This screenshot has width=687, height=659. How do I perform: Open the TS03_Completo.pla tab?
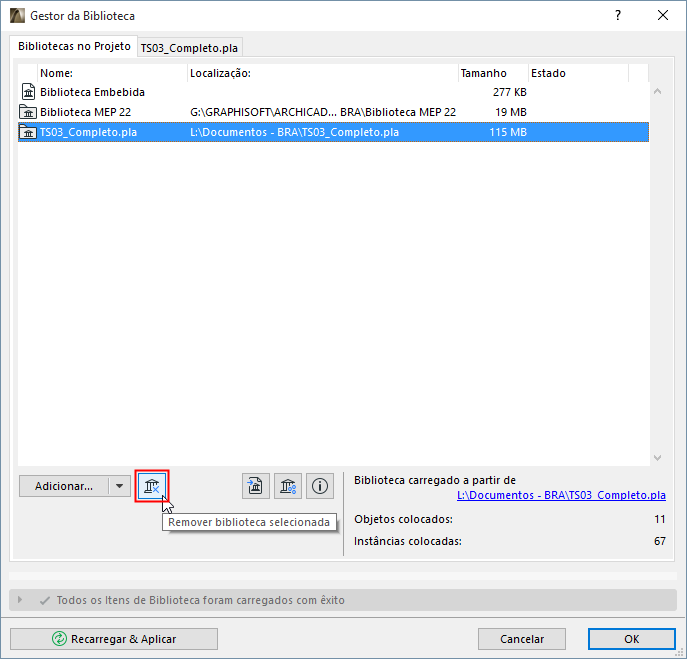(x=189, y=48)
